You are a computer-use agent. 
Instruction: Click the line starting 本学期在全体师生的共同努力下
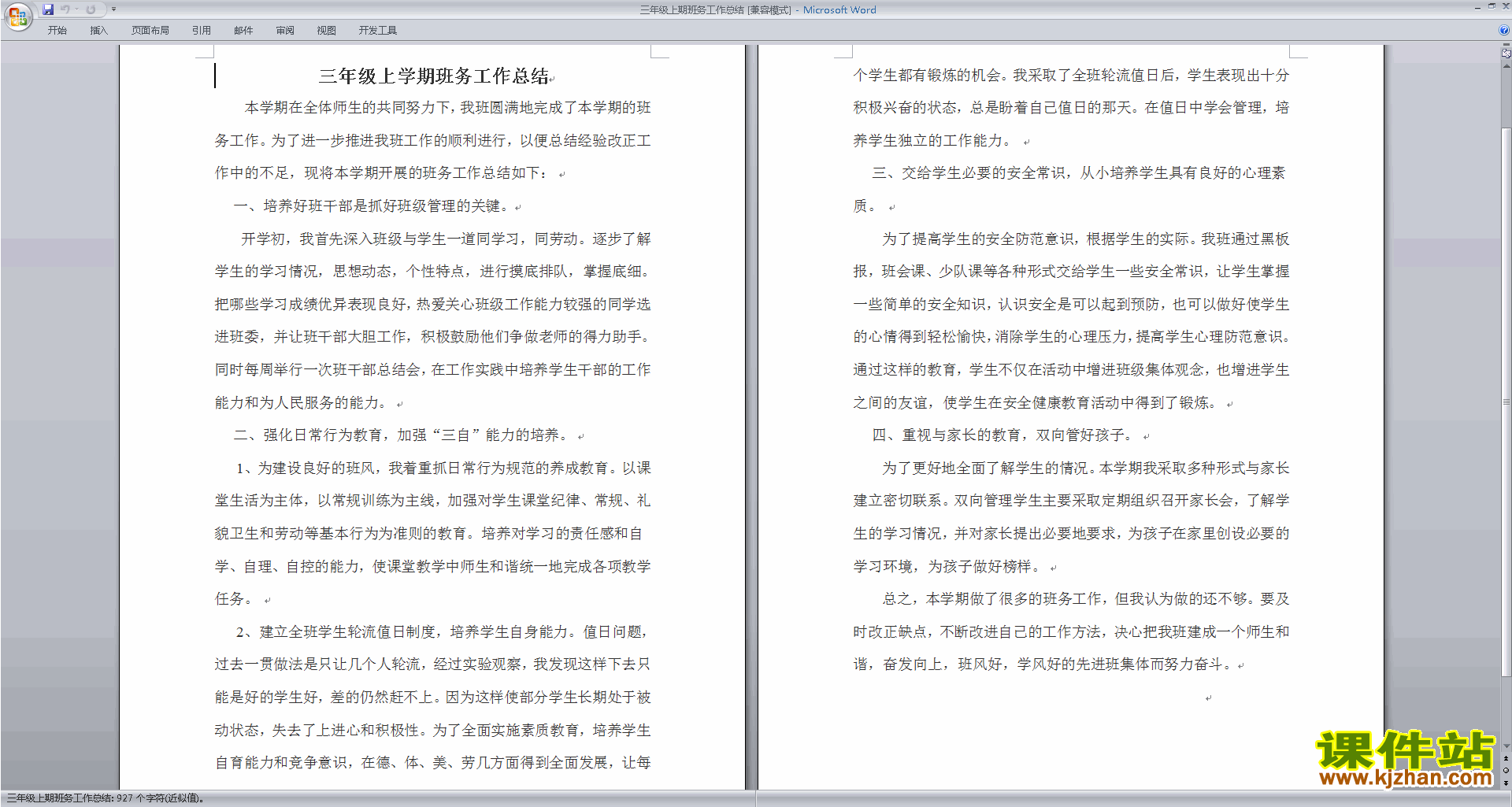[x=447, y=108]
